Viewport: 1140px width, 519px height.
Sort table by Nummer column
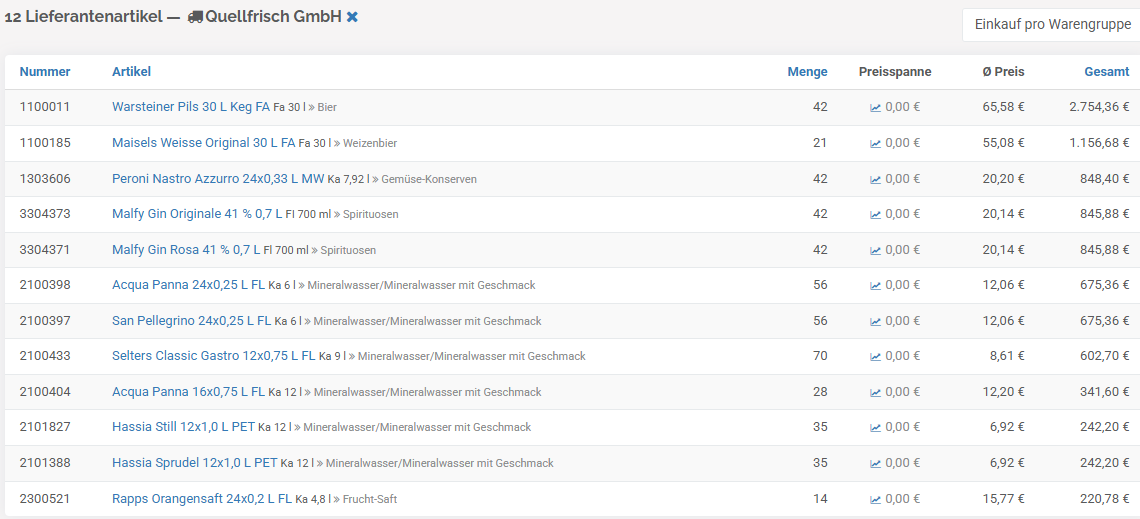(45, 72)
